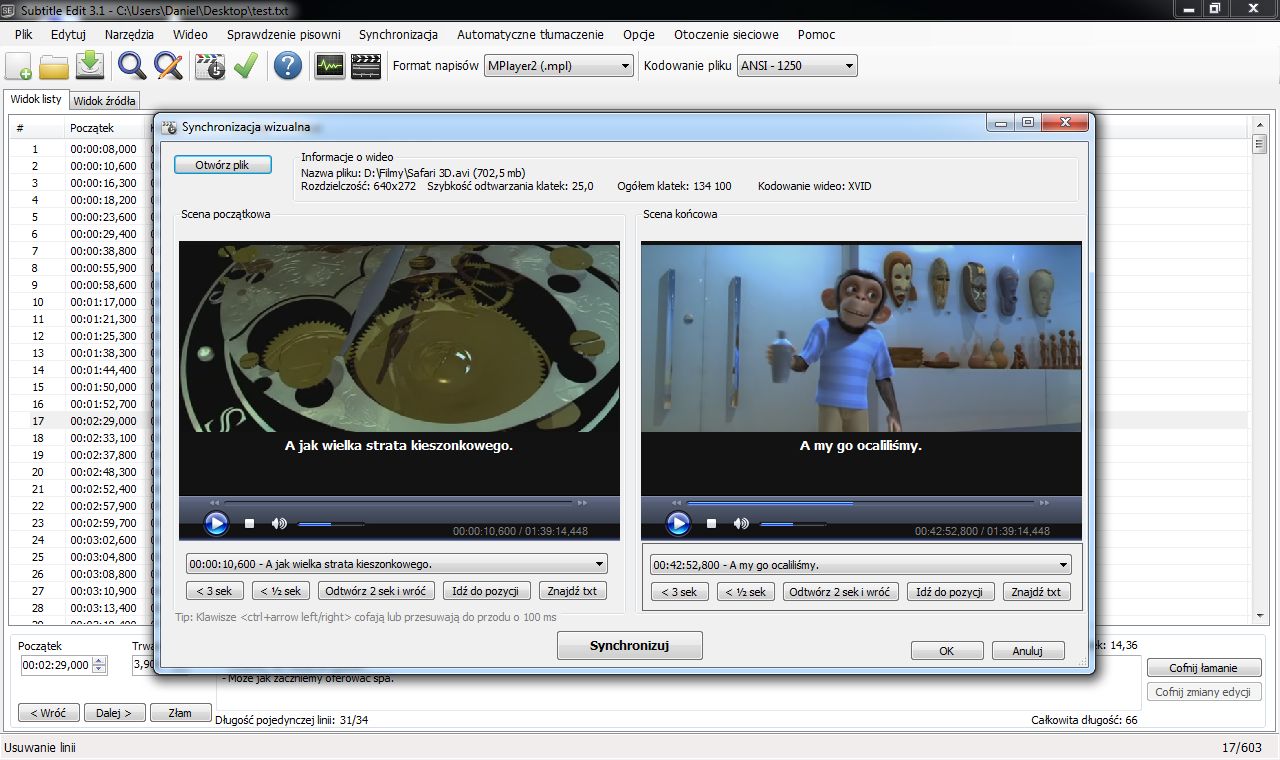Open help via the blue question mark icon
The width and height of the screenshot is (1280, 760).
[288, 66]
